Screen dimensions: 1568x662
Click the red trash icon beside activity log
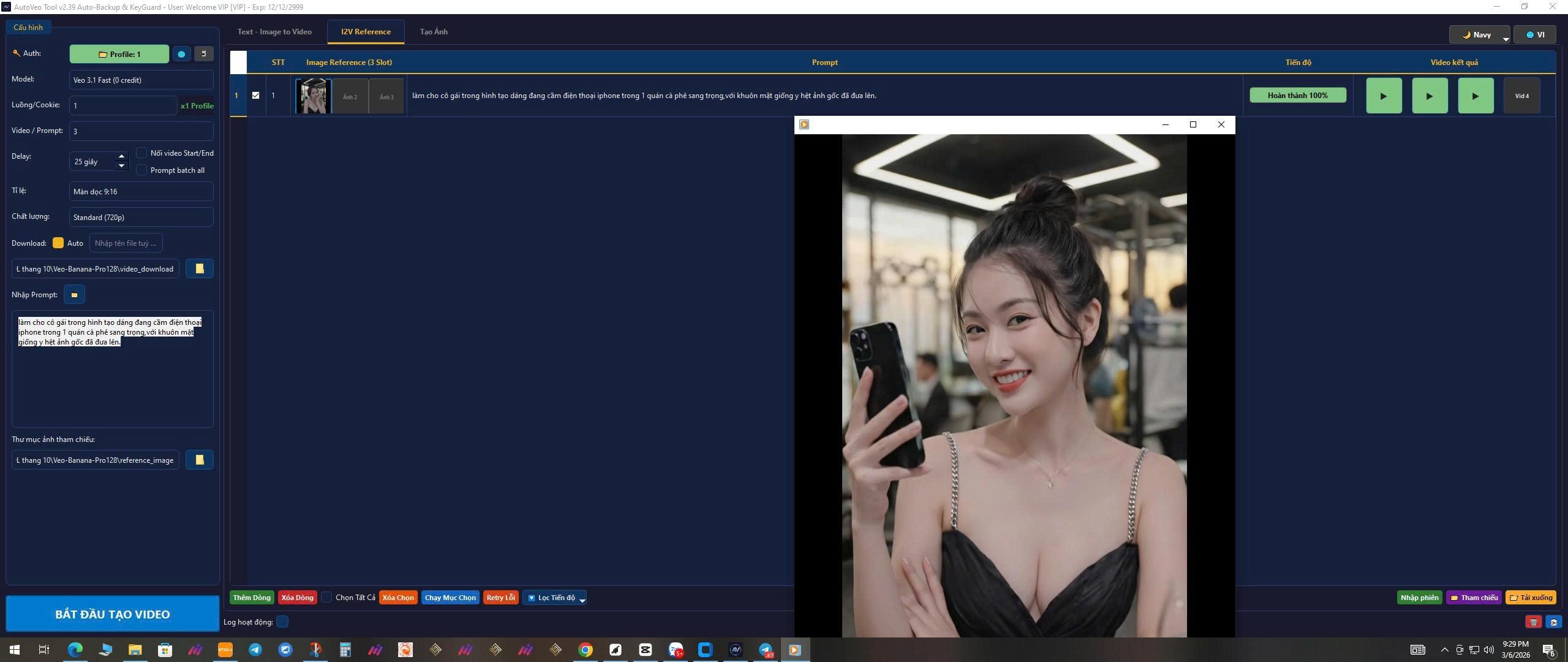point(1533,622)
